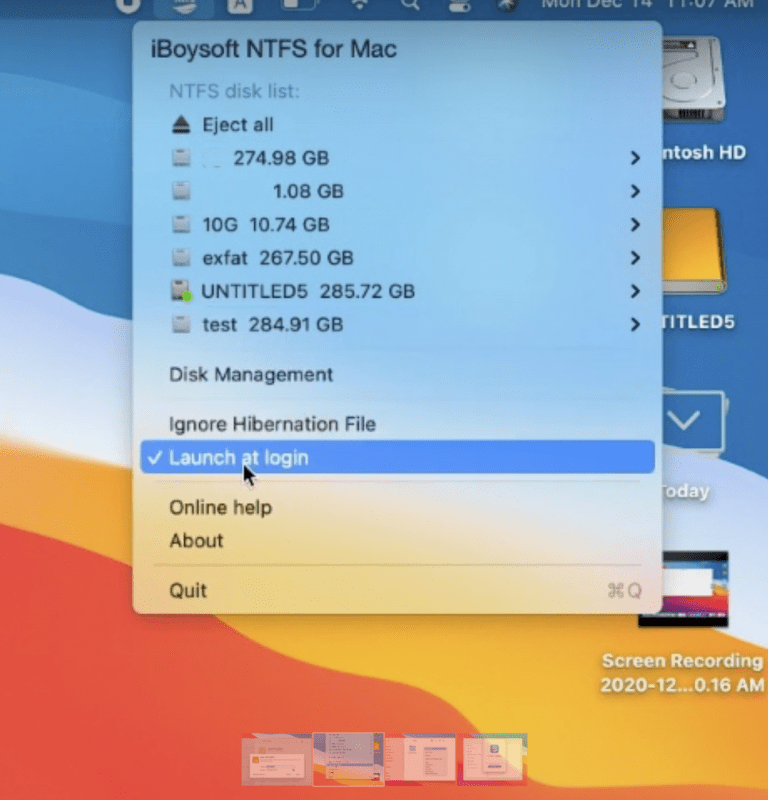Open the Screen Recording thumbnail on desktop
Image resolution: width=768 pixels, height=800 pixels.
click(x=683, y=589)
